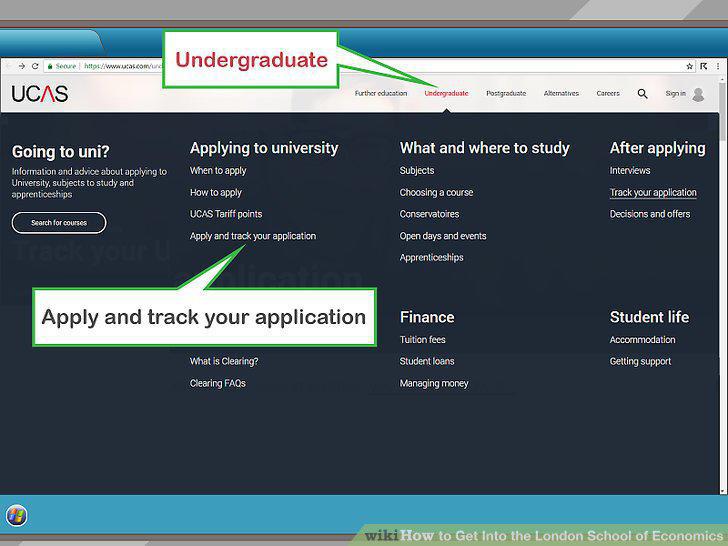
Task: Go forward with browser arrow
Action: [x=22, y=66]
